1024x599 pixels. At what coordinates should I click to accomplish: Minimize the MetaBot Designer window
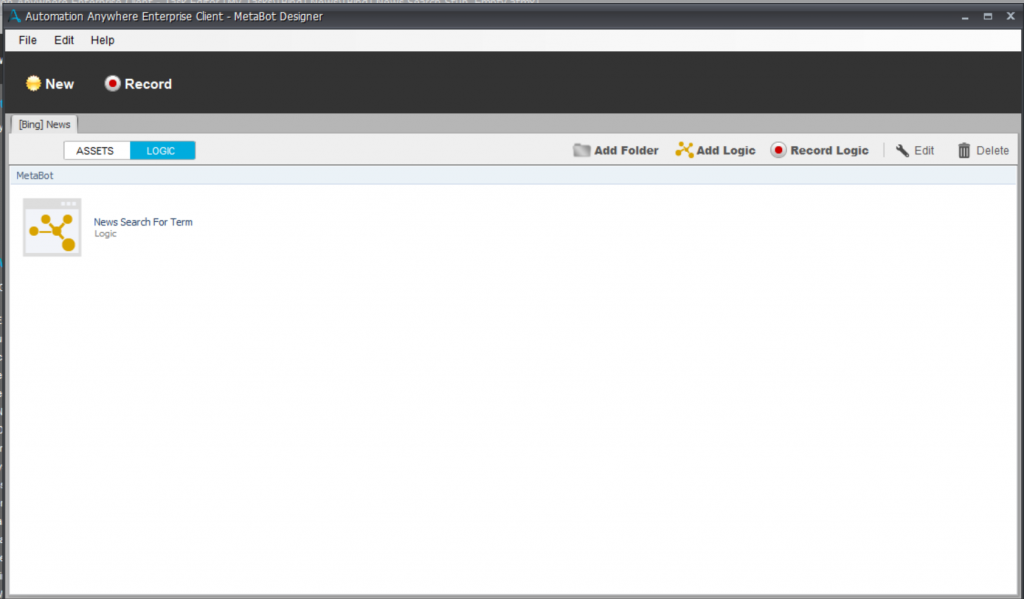coord(965,17)
